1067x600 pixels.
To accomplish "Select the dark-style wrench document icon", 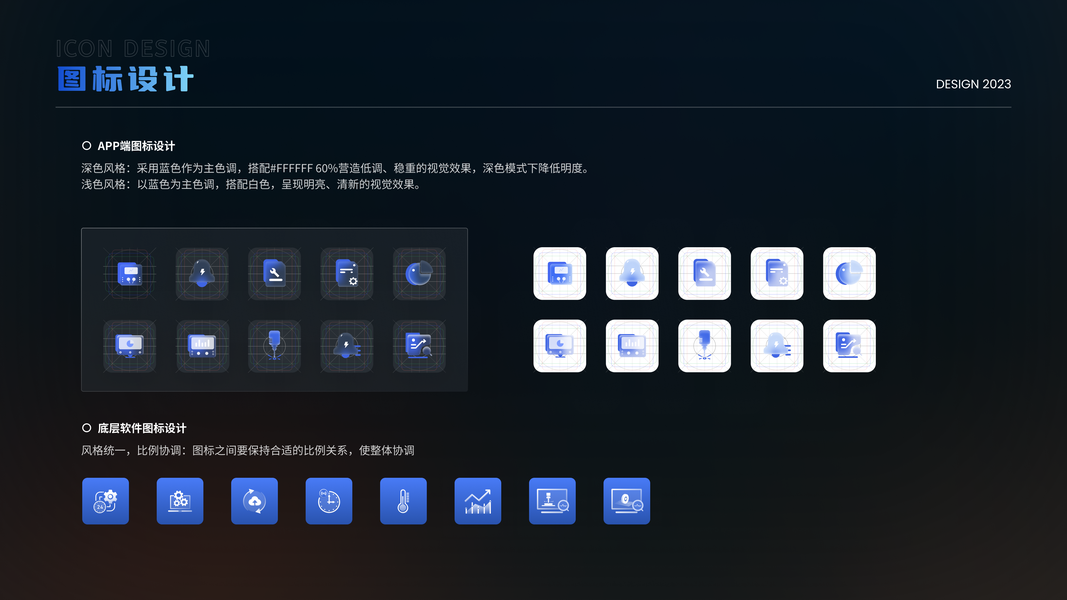I will click(274, 273).
